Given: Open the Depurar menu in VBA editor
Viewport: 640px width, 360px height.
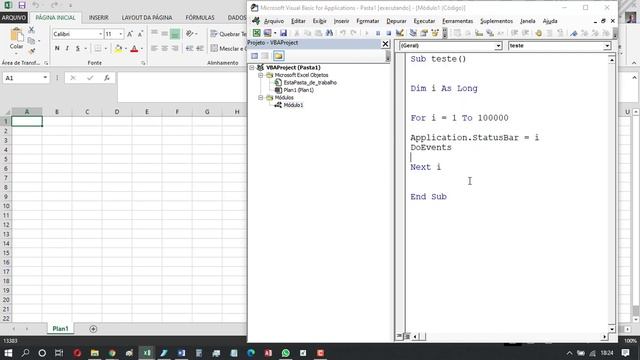Looking at the screenshot, I should [x=396, y=21].
